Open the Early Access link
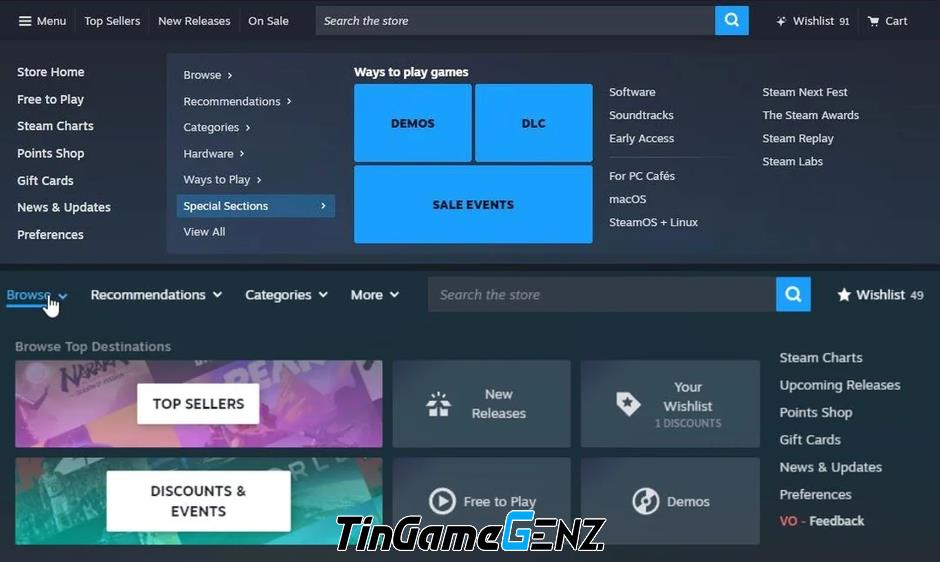Viewport: 940px width, 562px height. click(641, 139)
